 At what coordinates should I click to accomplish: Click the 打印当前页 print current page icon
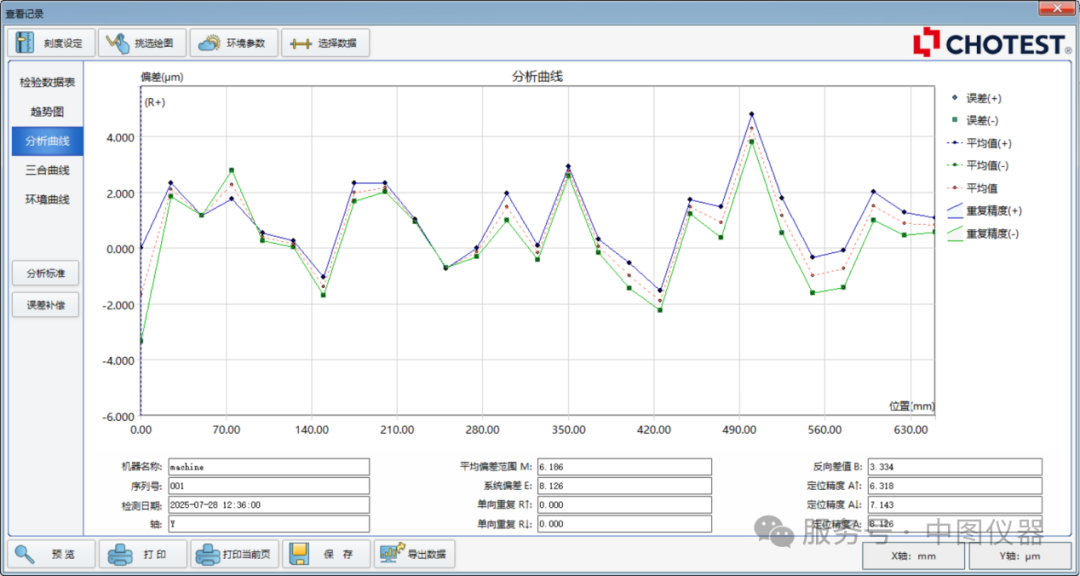(x=208, y=554)
